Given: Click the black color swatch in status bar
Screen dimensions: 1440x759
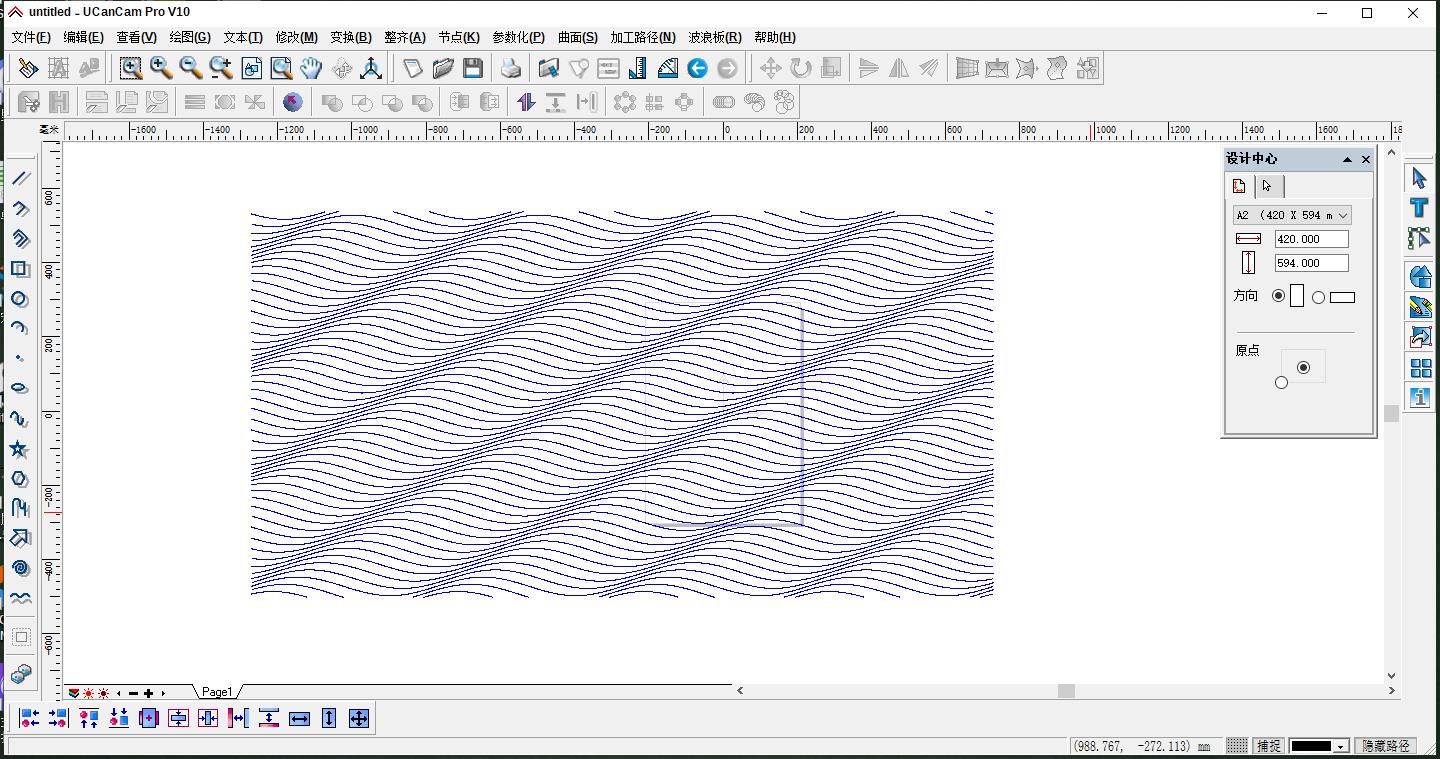Looking at the screenshot, I should (x=1311, y=746).
